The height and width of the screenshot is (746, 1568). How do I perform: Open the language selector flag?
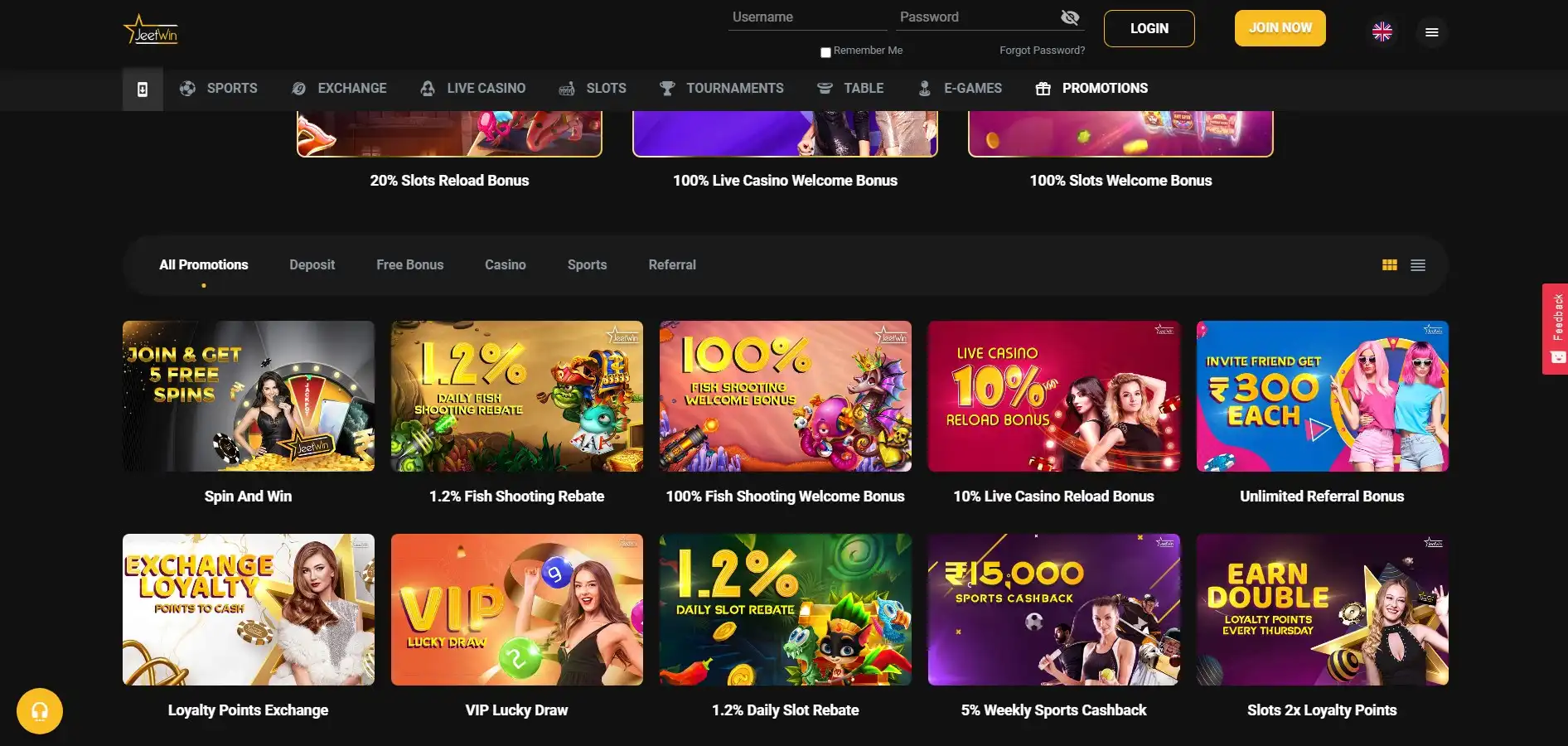tap(1382, 31)
